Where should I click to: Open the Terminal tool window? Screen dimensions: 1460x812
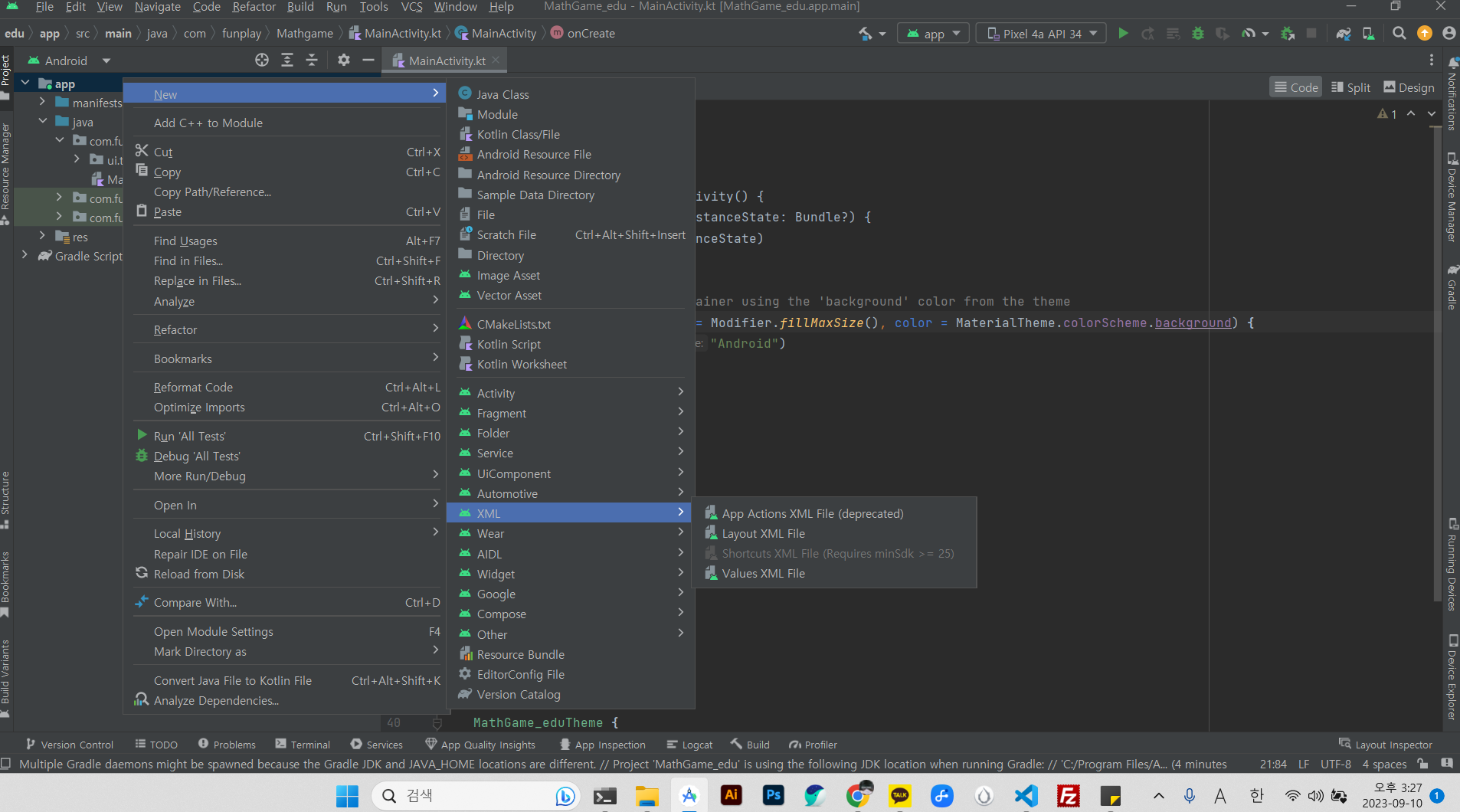tap(303, 745)
